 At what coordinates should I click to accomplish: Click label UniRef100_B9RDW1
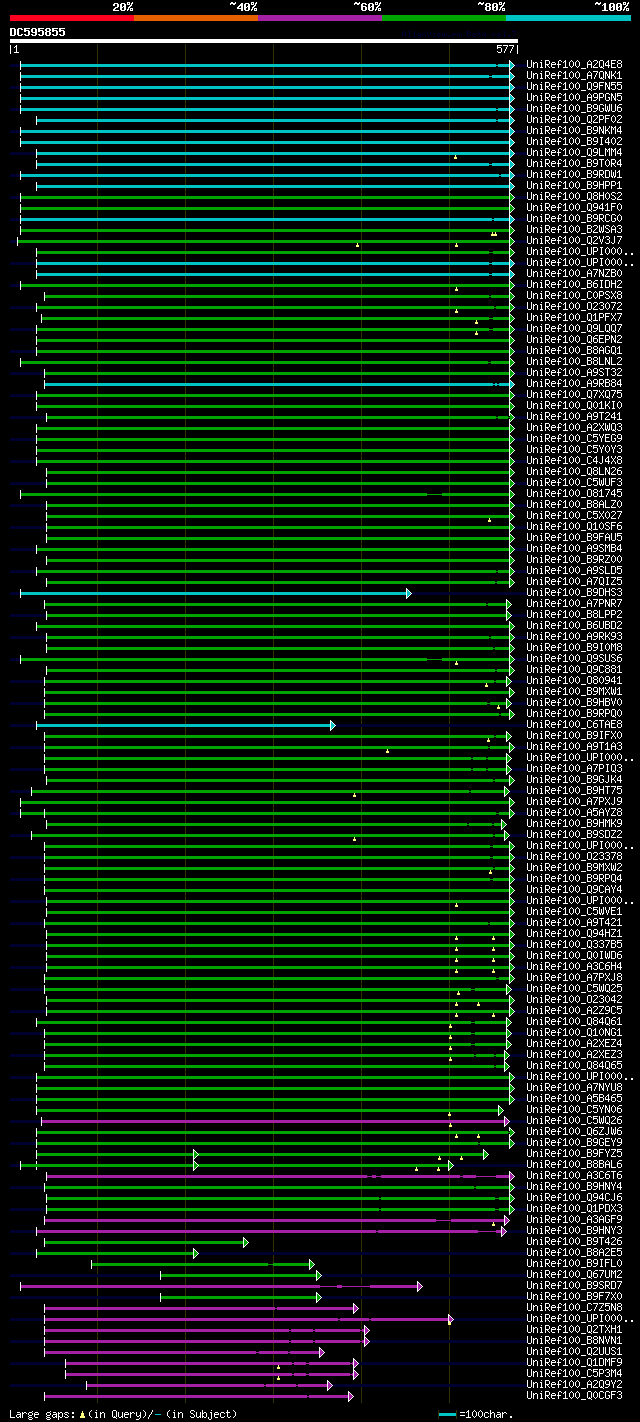(574, 174)
